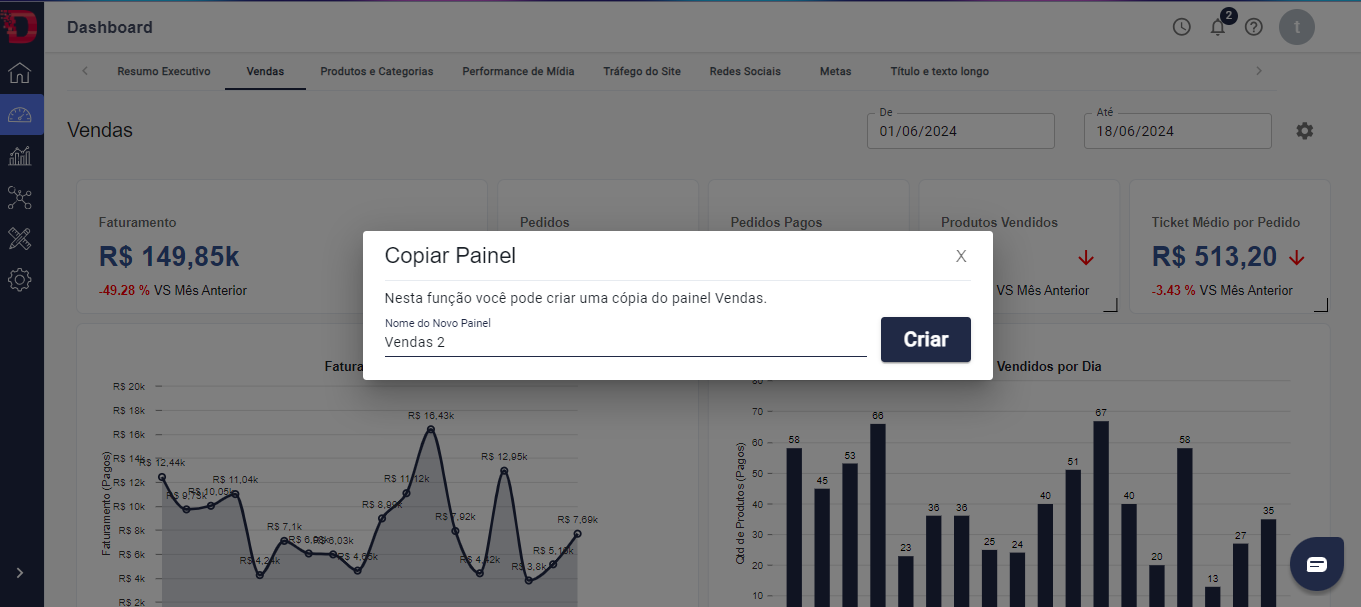This screenshot has width=1361, height=607.
Task: Open the network nodes sidebar icon
Action: tap(20, 197)
